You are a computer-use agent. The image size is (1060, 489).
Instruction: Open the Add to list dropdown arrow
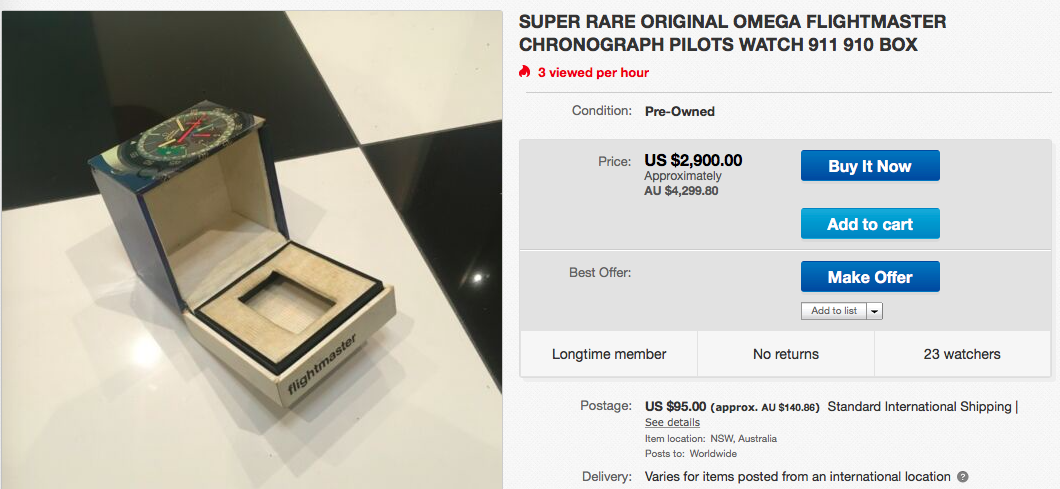[x=874, y=311]
